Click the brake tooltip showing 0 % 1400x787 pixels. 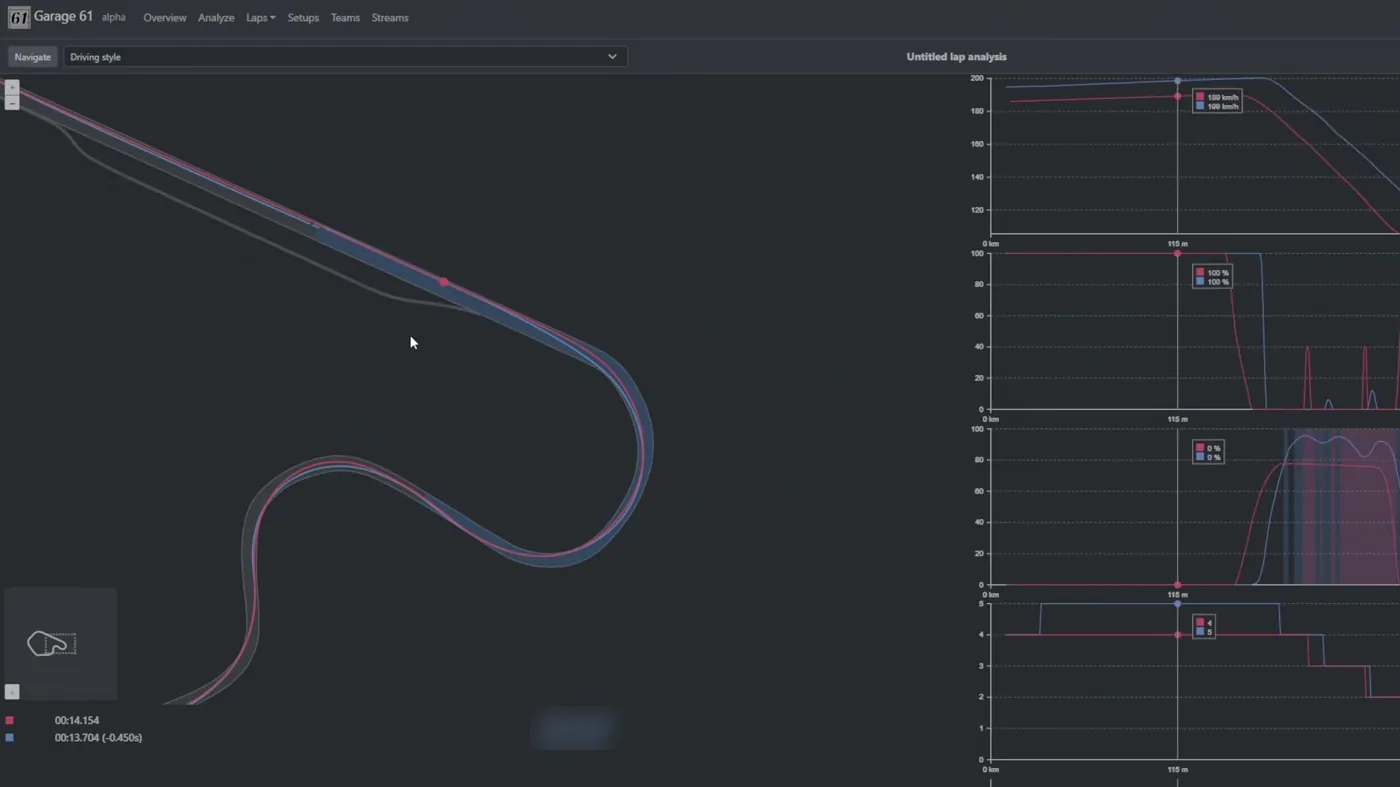point(1207,453)
